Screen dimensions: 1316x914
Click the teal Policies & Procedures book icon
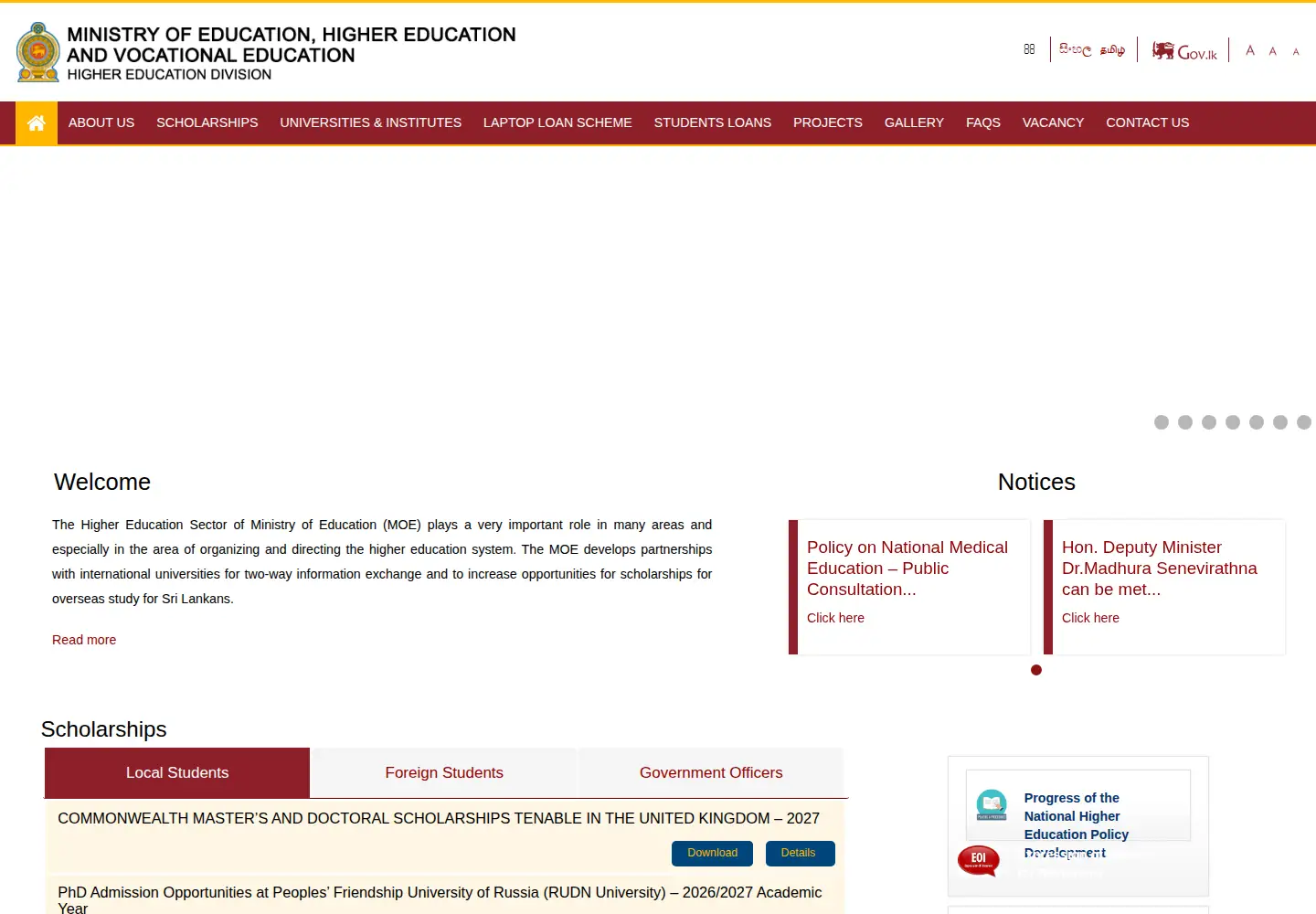click(992, 804)
